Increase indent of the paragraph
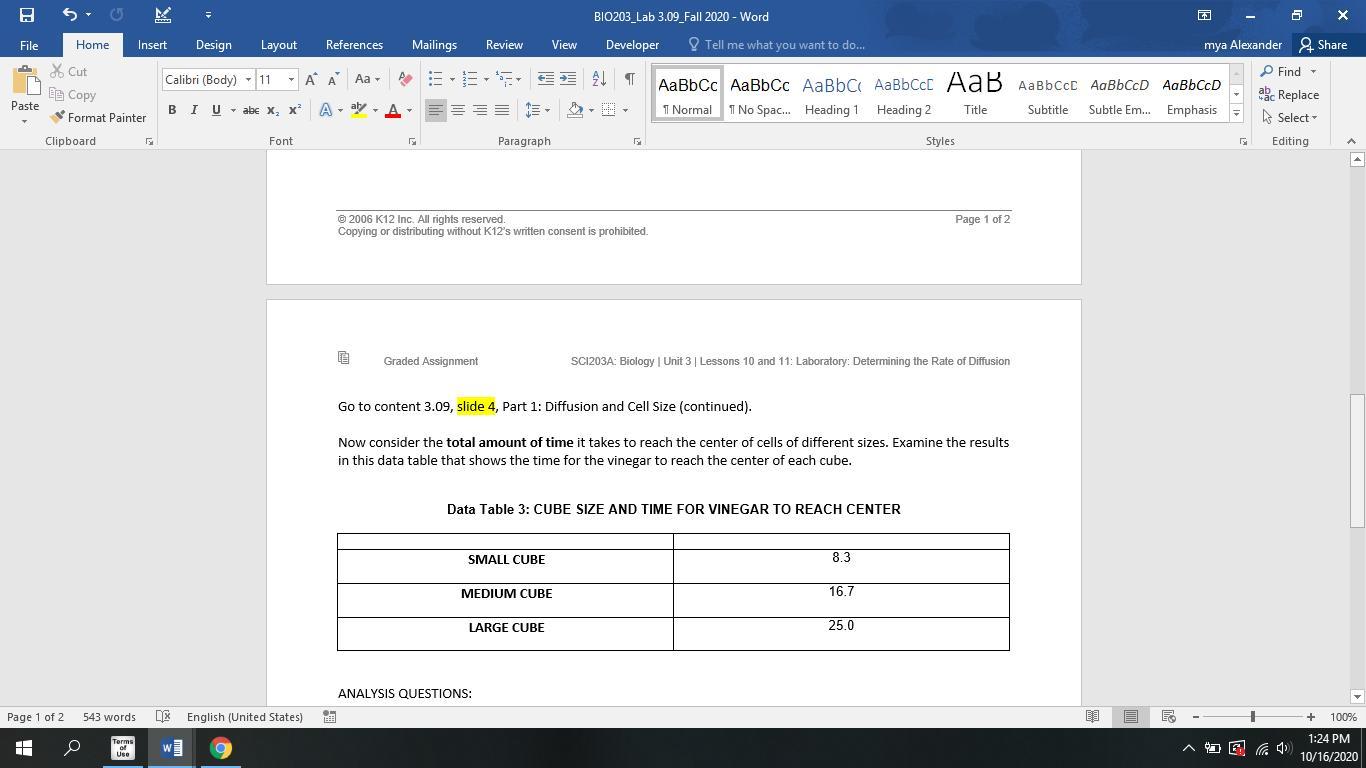 (567, 79)
